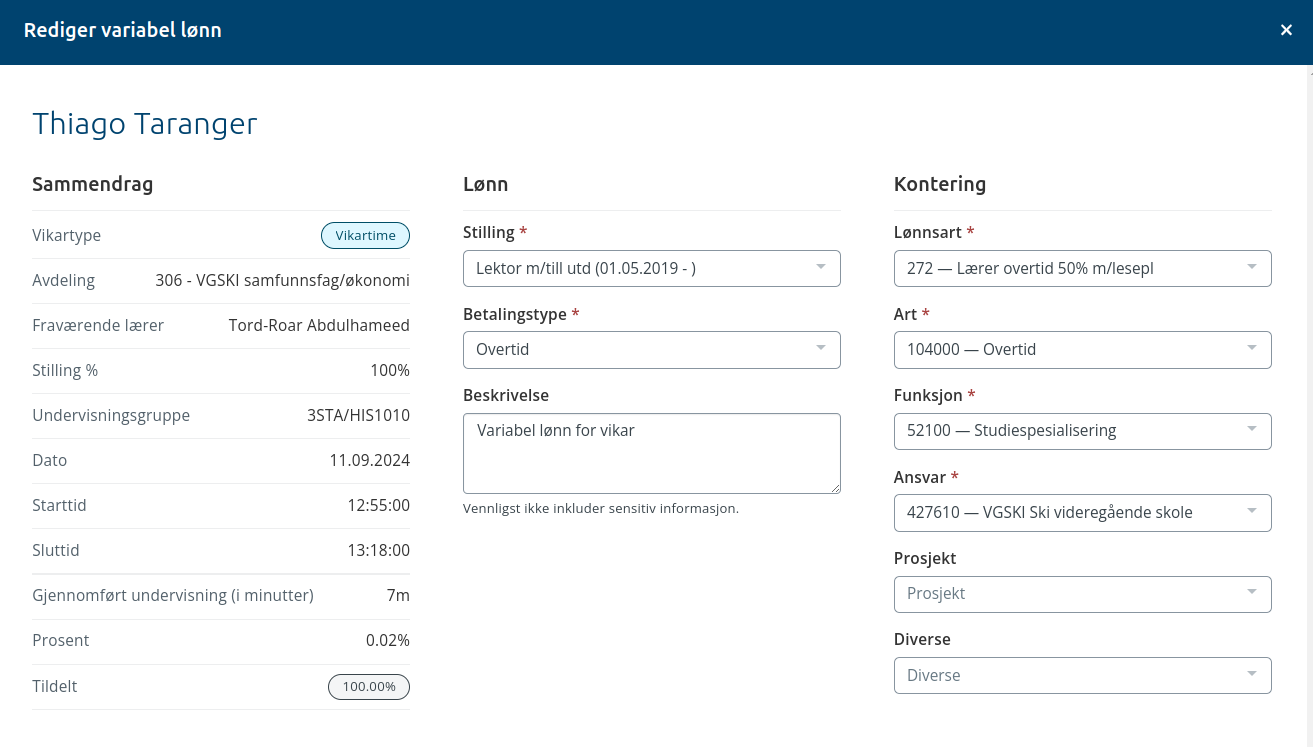This screenshot has height=747, width=1313.
Task: Click absent teacher Tord-Roar Abdulhameed
Action: tap(319, 325)
